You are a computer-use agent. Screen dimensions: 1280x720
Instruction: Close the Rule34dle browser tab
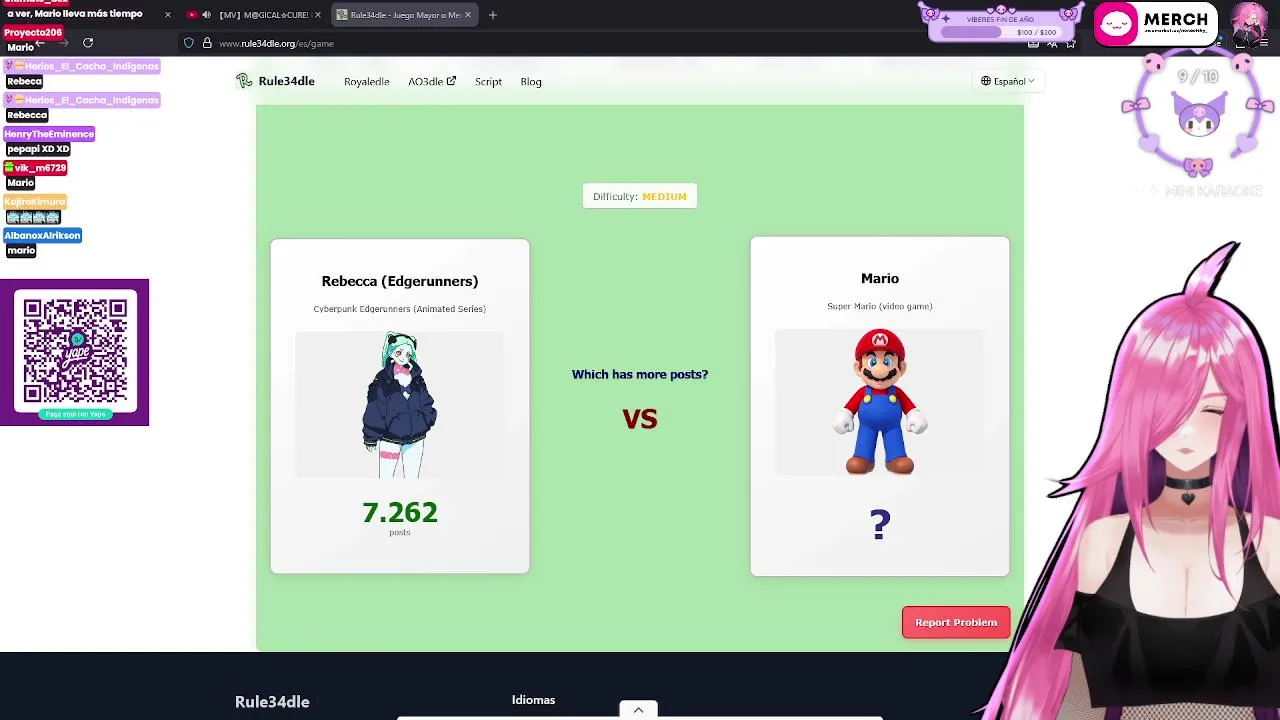point(467,15)
